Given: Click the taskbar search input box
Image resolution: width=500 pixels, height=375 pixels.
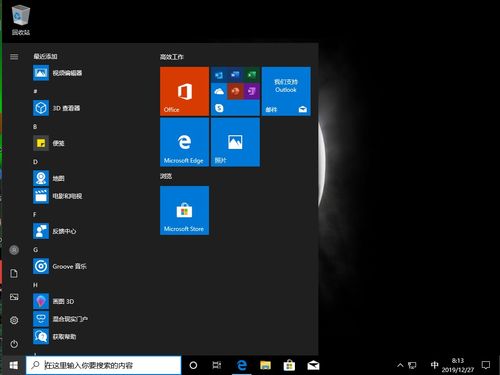Looking at the screenshot, I should point(104,365).
